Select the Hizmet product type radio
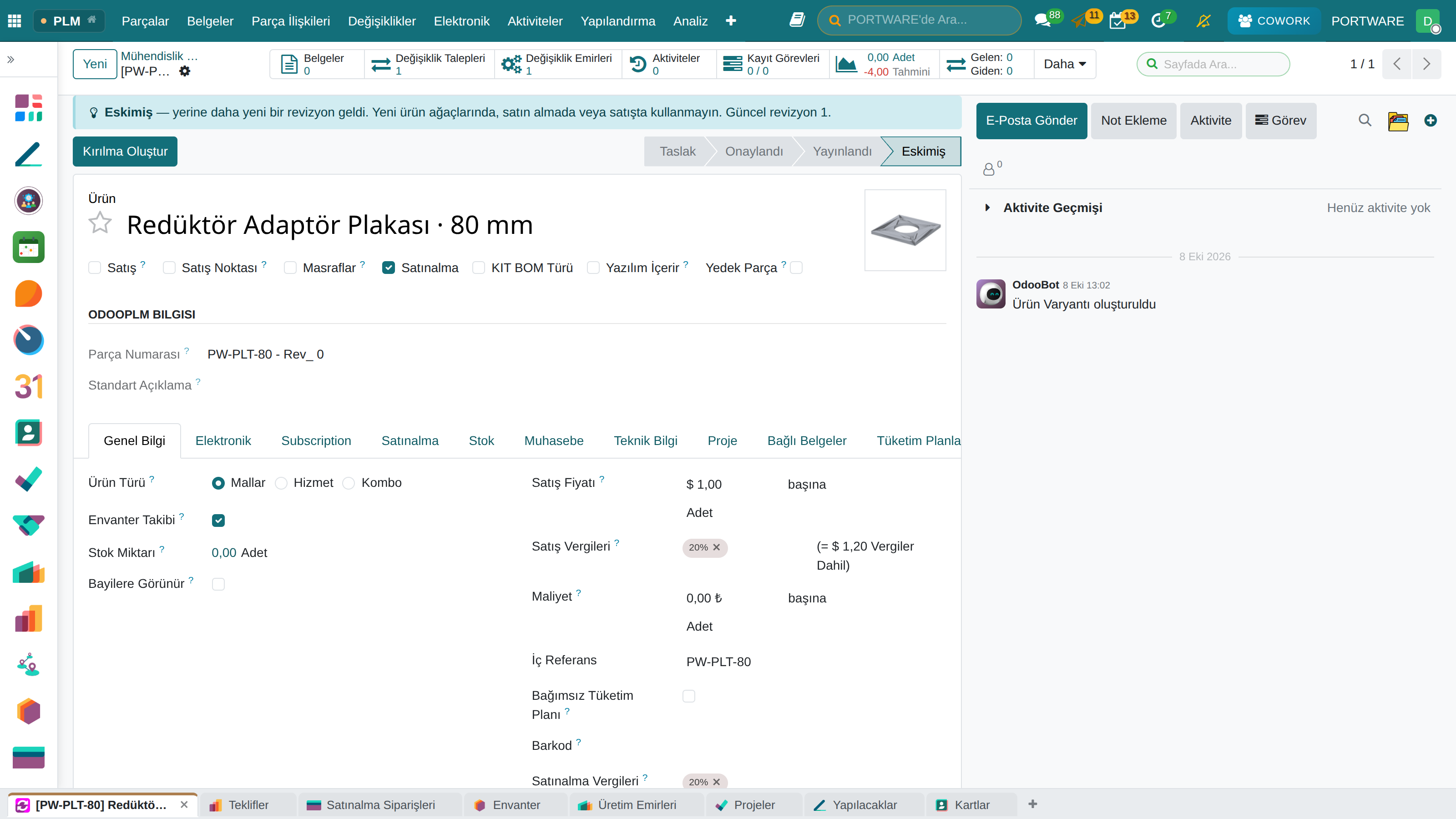This screenshot has width=1456, height=819. pyautogui.click(x=281, y=483)
